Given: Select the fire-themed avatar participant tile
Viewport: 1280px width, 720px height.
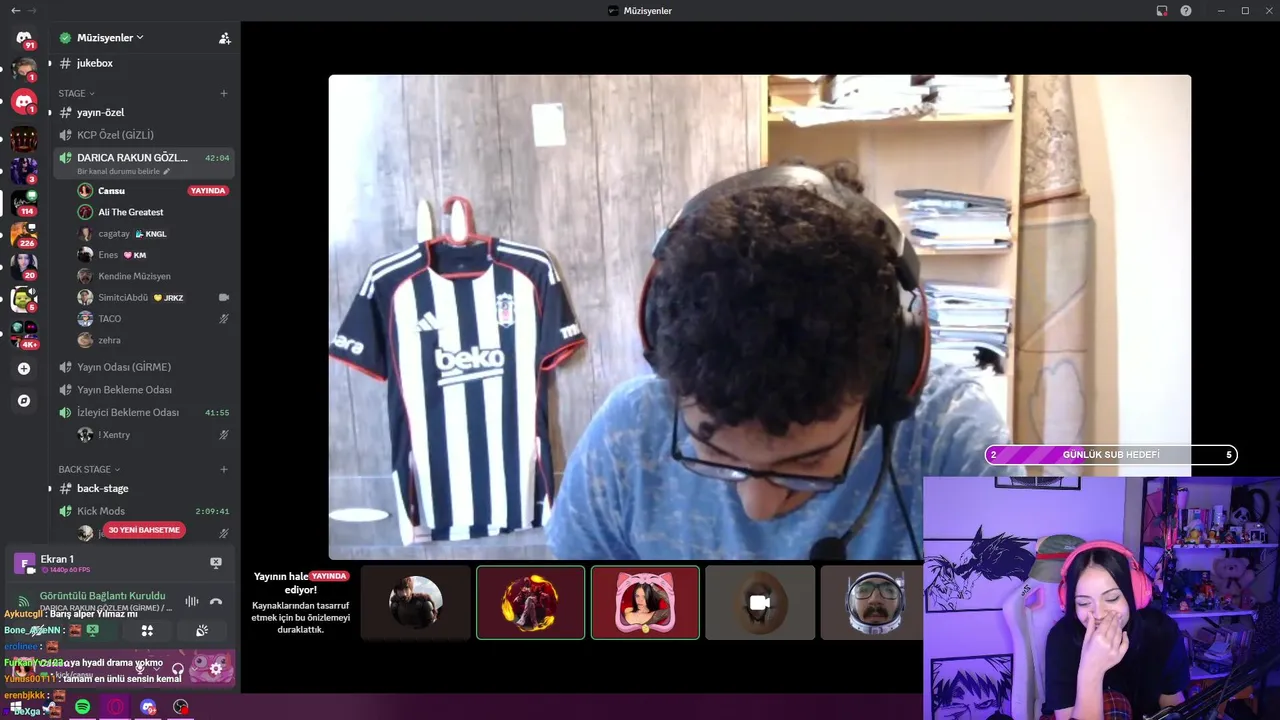Looking at the screenshot, I should pos(530,602).
